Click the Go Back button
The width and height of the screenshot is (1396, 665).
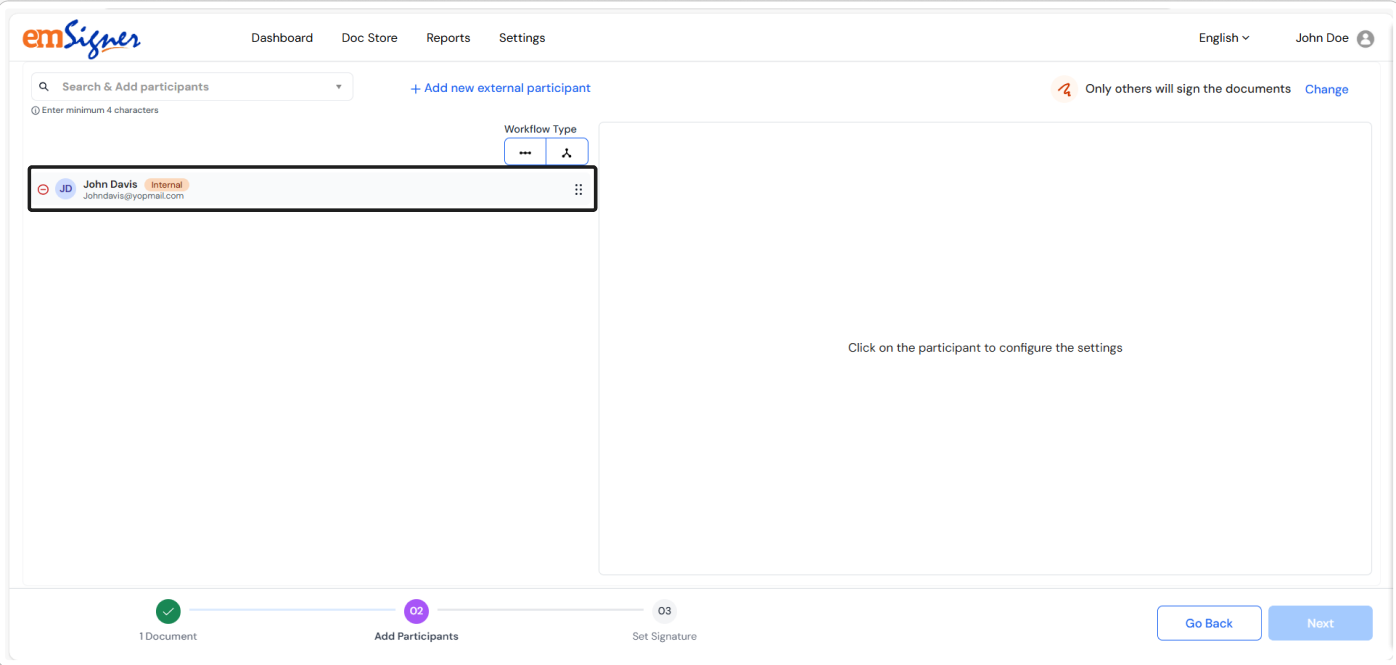1209,623
